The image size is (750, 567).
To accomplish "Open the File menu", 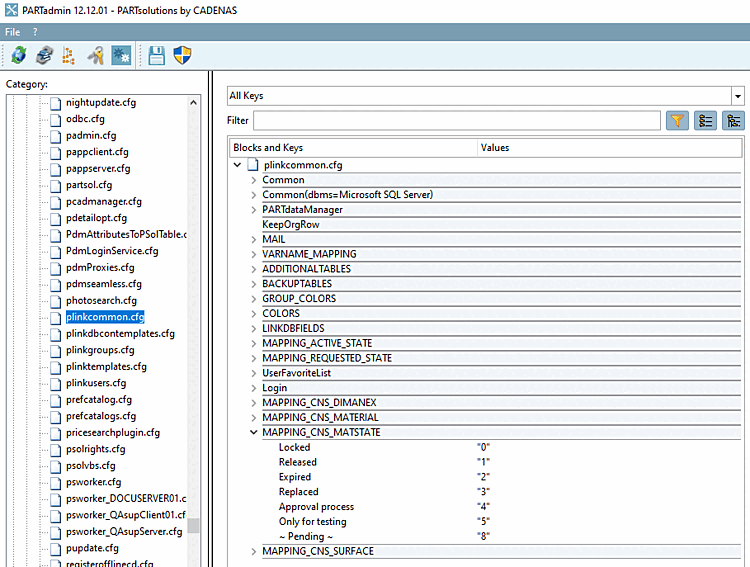I will tap(12, 32).
